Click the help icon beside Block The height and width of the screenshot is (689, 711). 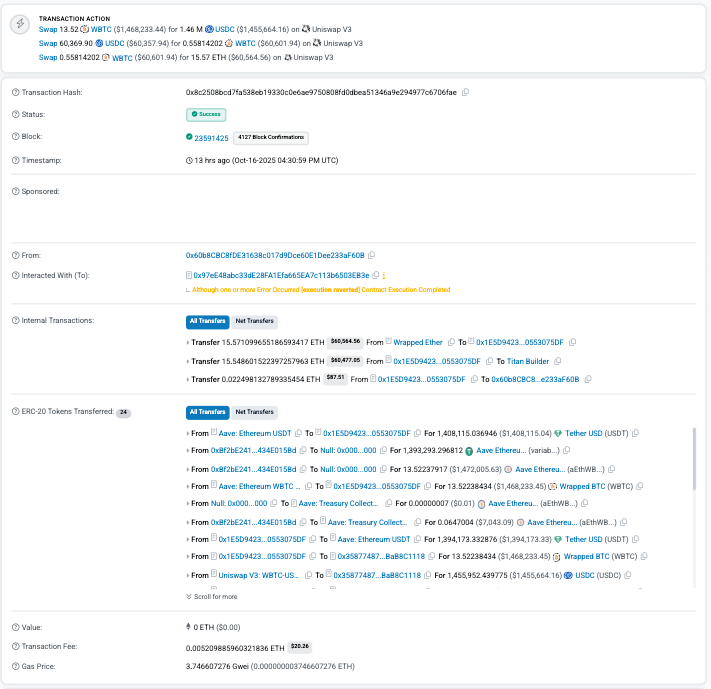click(x=15, y=136)
